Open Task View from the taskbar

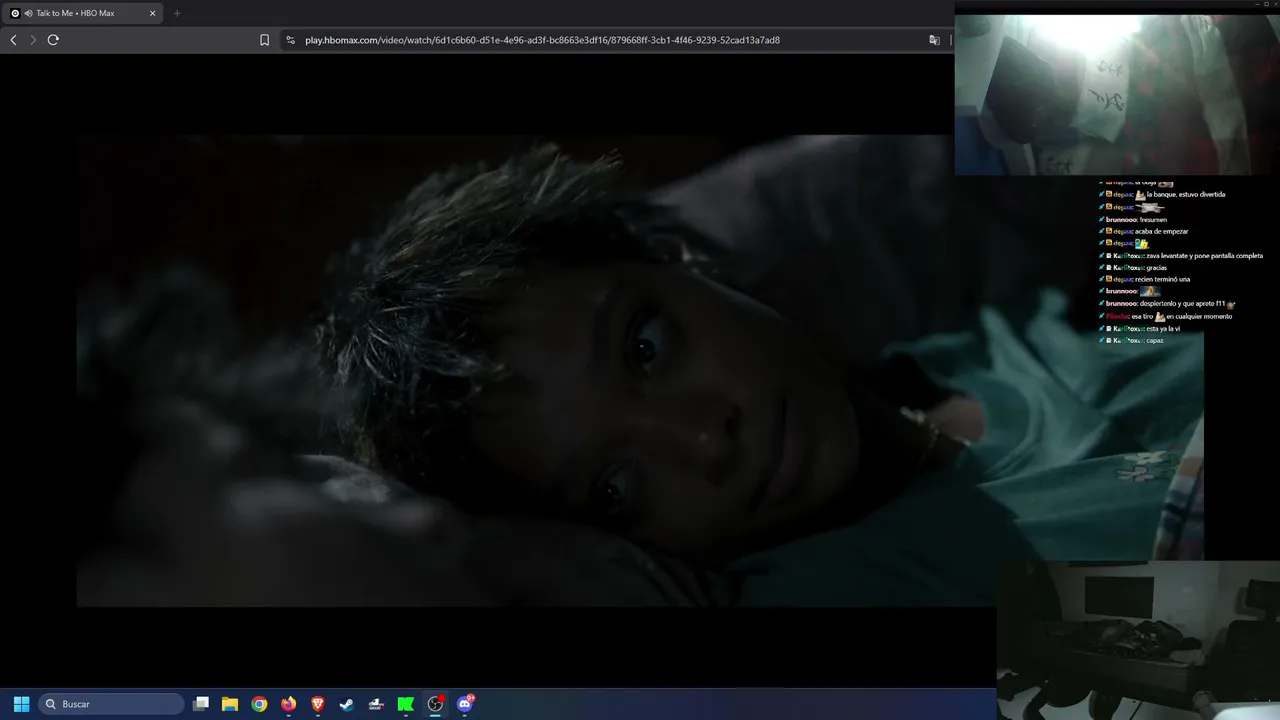[x=201, y=704]
